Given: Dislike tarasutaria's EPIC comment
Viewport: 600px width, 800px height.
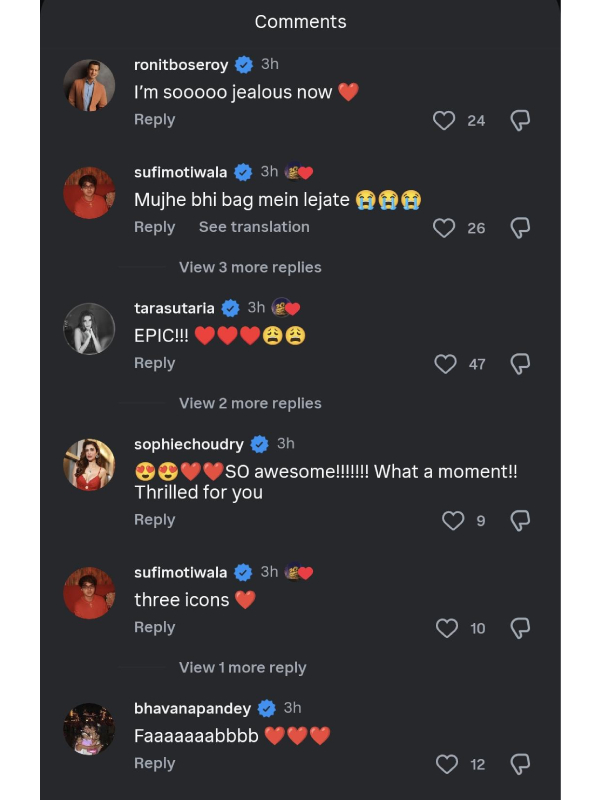Looking at the screenshot, I should coord(520,364).
